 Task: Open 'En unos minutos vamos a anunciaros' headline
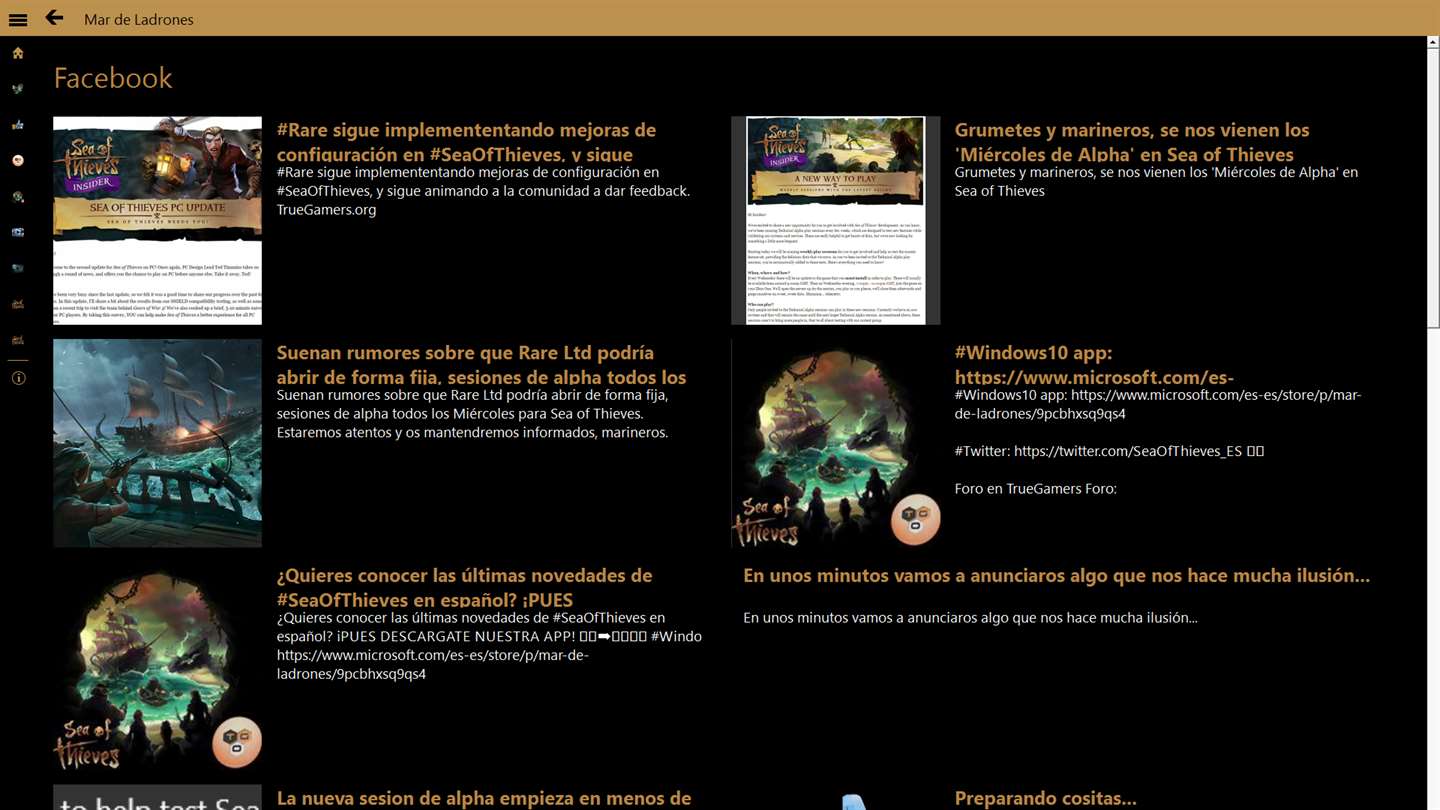pyautogui.click(x=1056, y=575)
